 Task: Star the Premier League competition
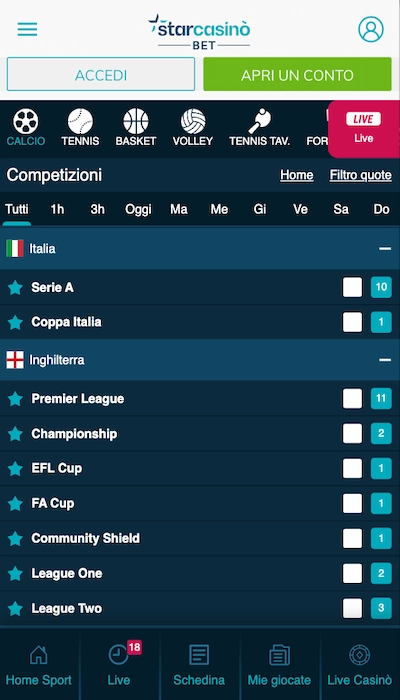15,399
